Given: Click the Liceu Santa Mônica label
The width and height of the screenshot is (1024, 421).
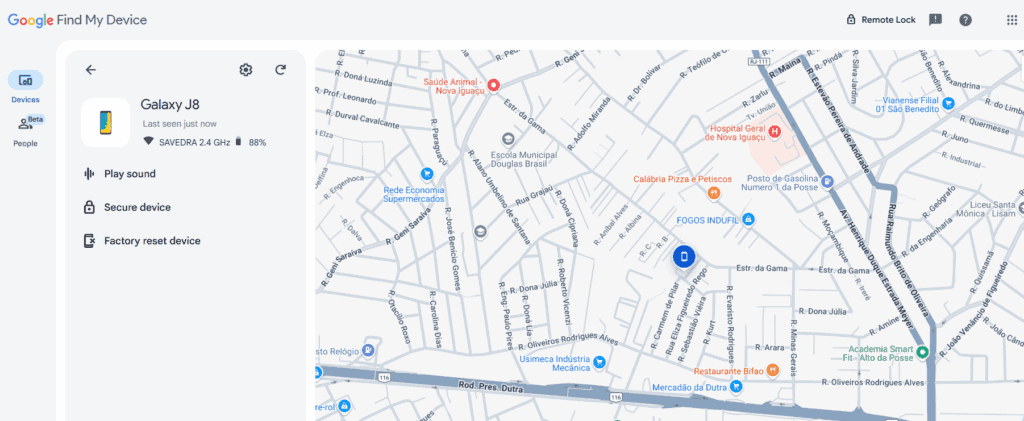Looking at the screenshot, I should [986, 209].
